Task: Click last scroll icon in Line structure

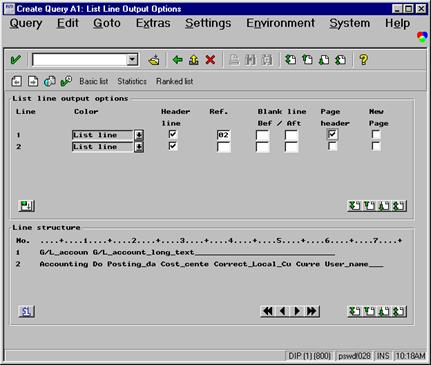Action: [x=399, y=312]
